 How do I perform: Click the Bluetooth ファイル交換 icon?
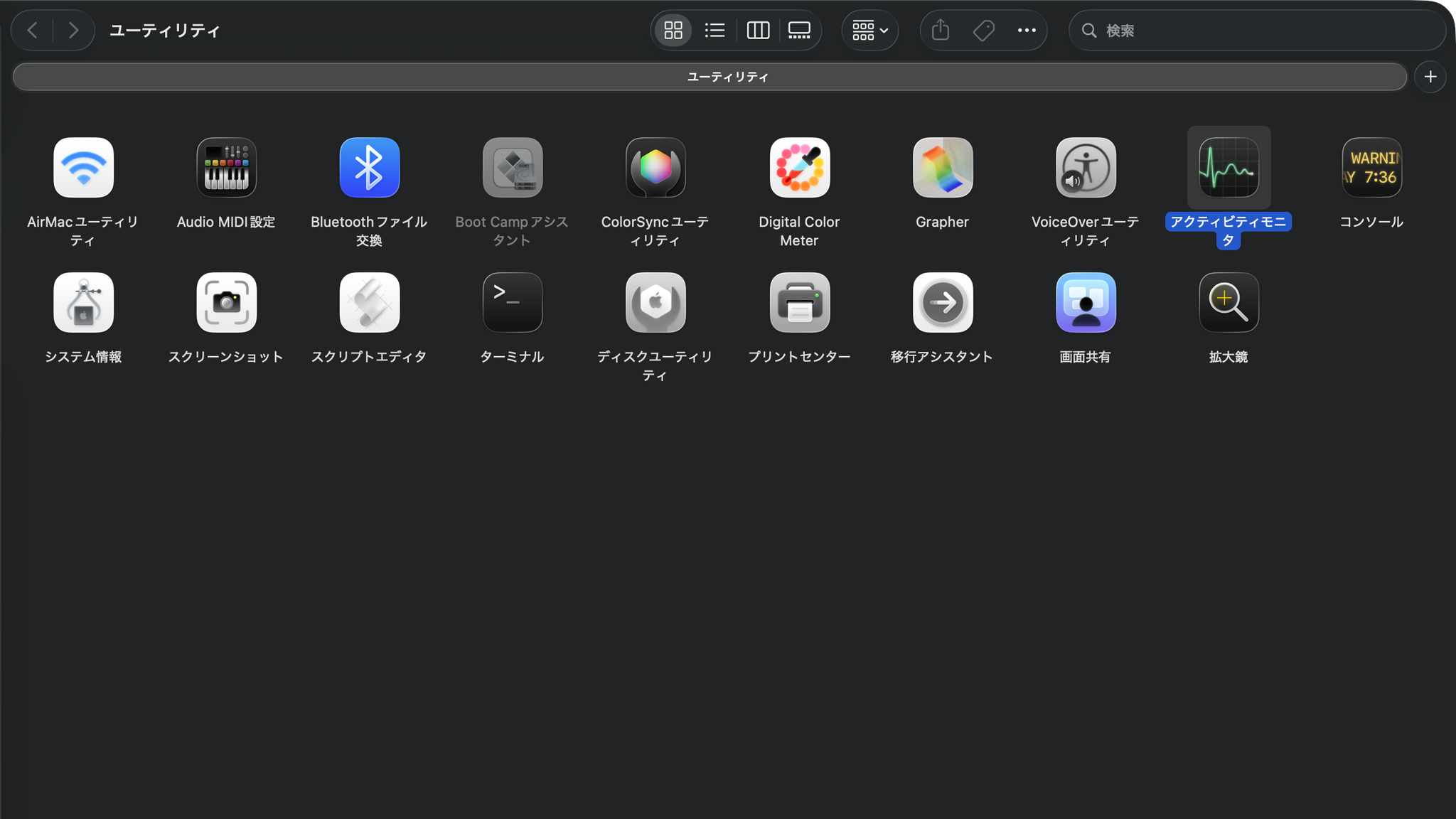tap(370, 168)
